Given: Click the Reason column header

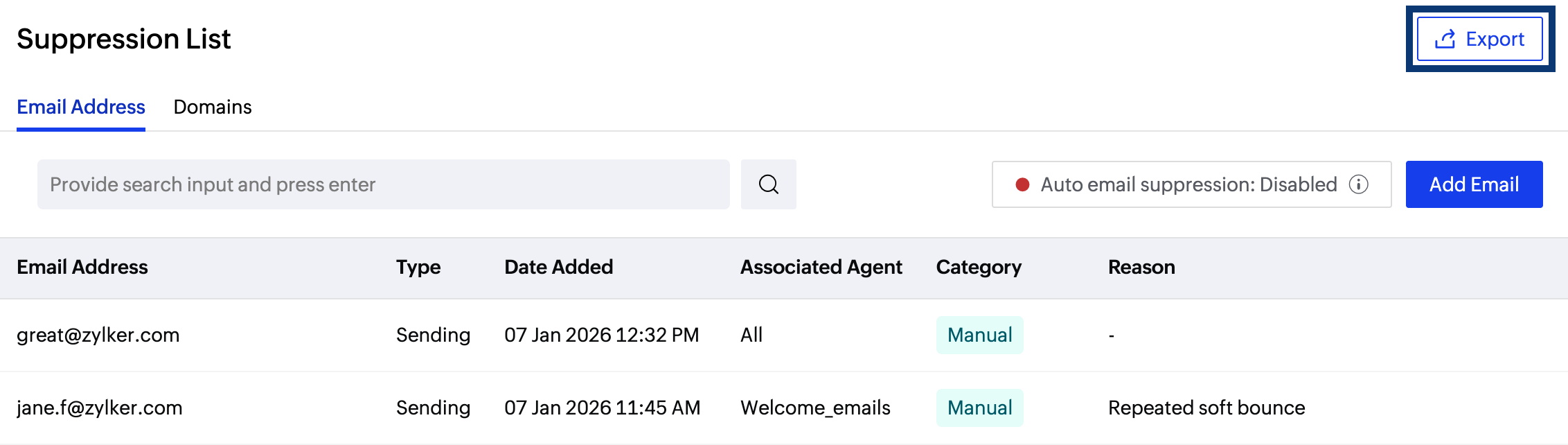Looking at the screenshot, I should tap(1141, 267).
